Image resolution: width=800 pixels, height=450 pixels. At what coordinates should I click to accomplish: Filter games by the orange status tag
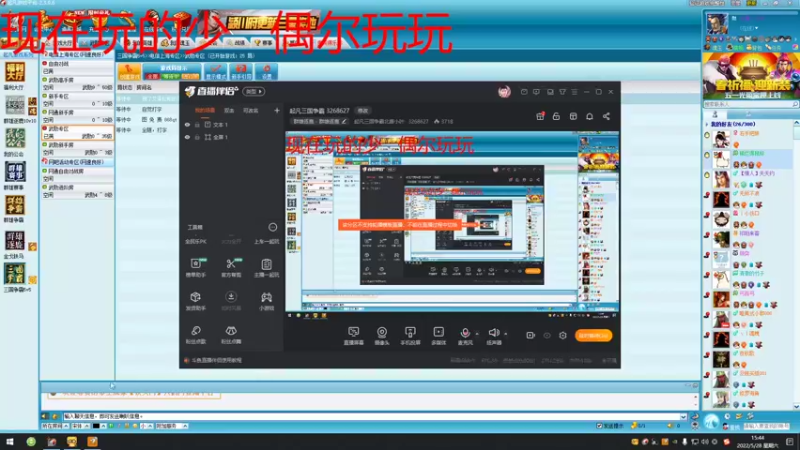(190, 77)
